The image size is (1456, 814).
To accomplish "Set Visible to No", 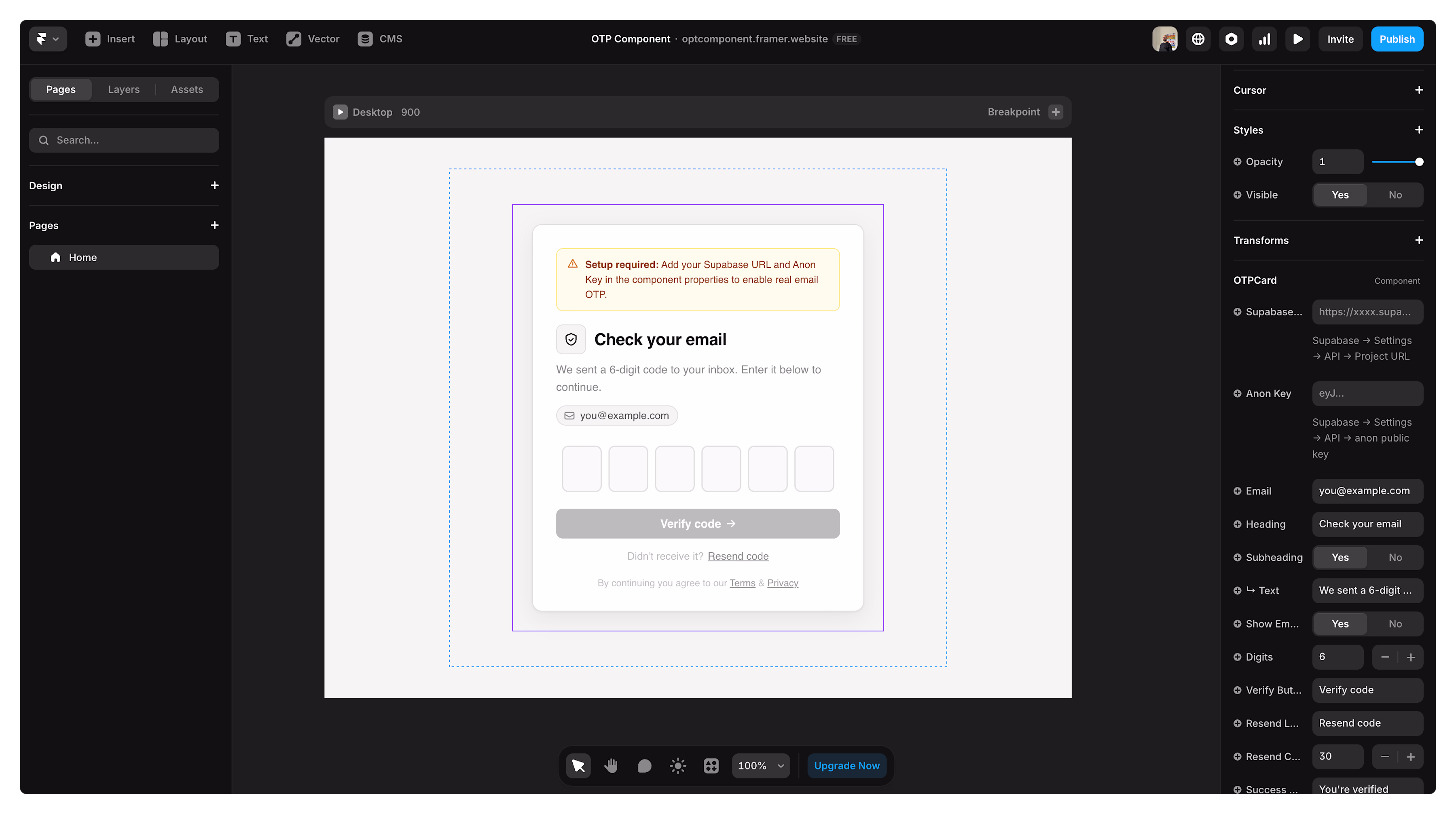I will [1395, 195].
